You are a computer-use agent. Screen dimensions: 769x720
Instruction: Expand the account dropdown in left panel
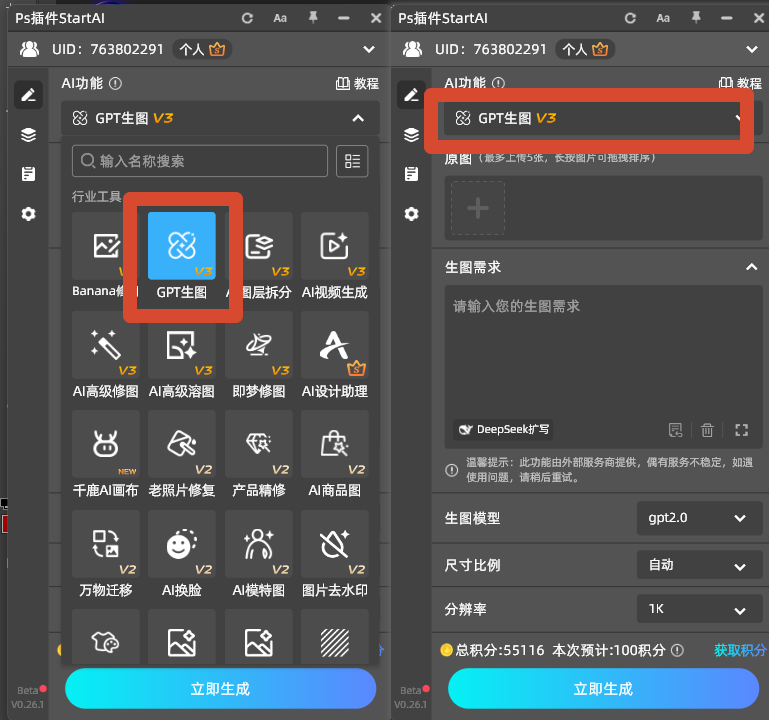click(369, 49)
